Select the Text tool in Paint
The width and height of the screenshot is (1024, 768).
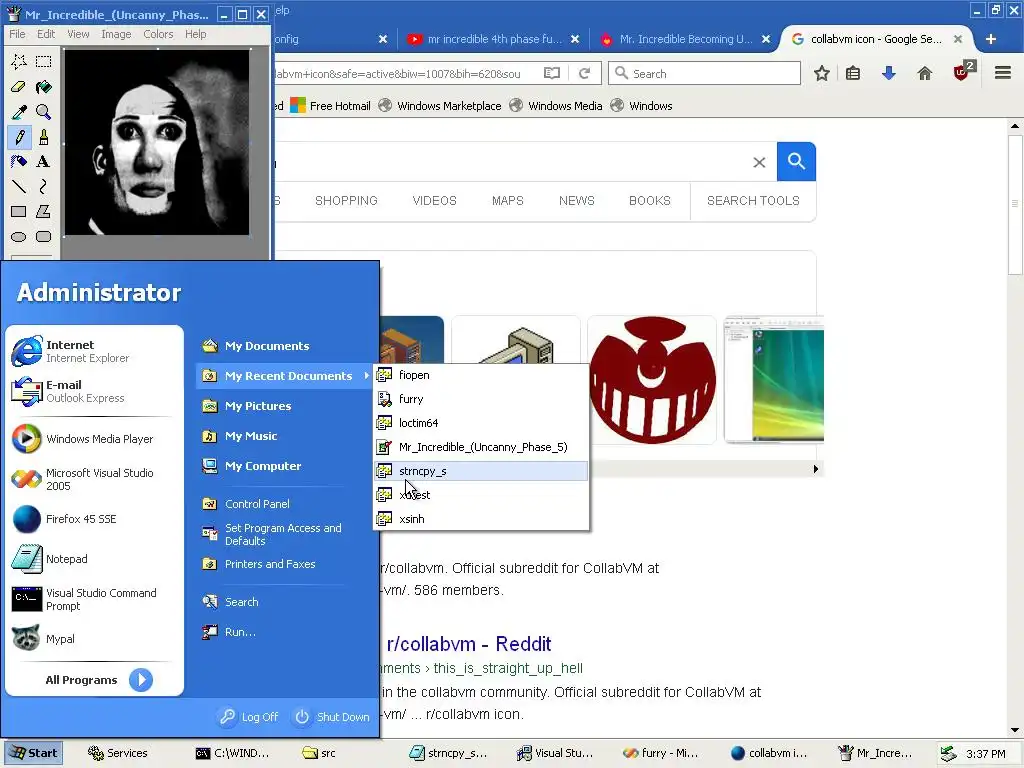tap(44, 162)
